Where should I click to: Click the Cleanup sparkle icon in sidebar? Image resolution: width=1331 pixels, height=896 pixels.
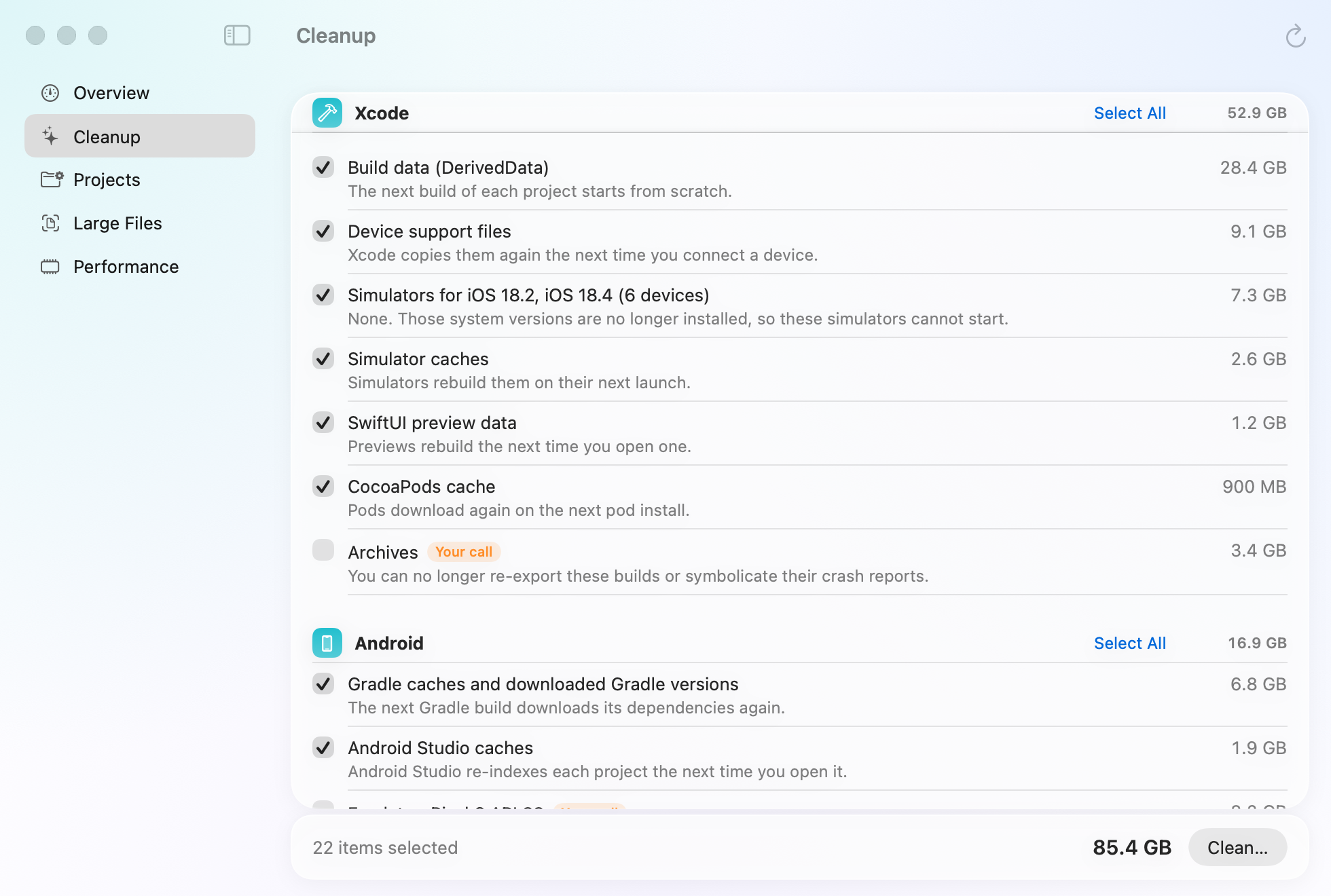coord(50,136)
